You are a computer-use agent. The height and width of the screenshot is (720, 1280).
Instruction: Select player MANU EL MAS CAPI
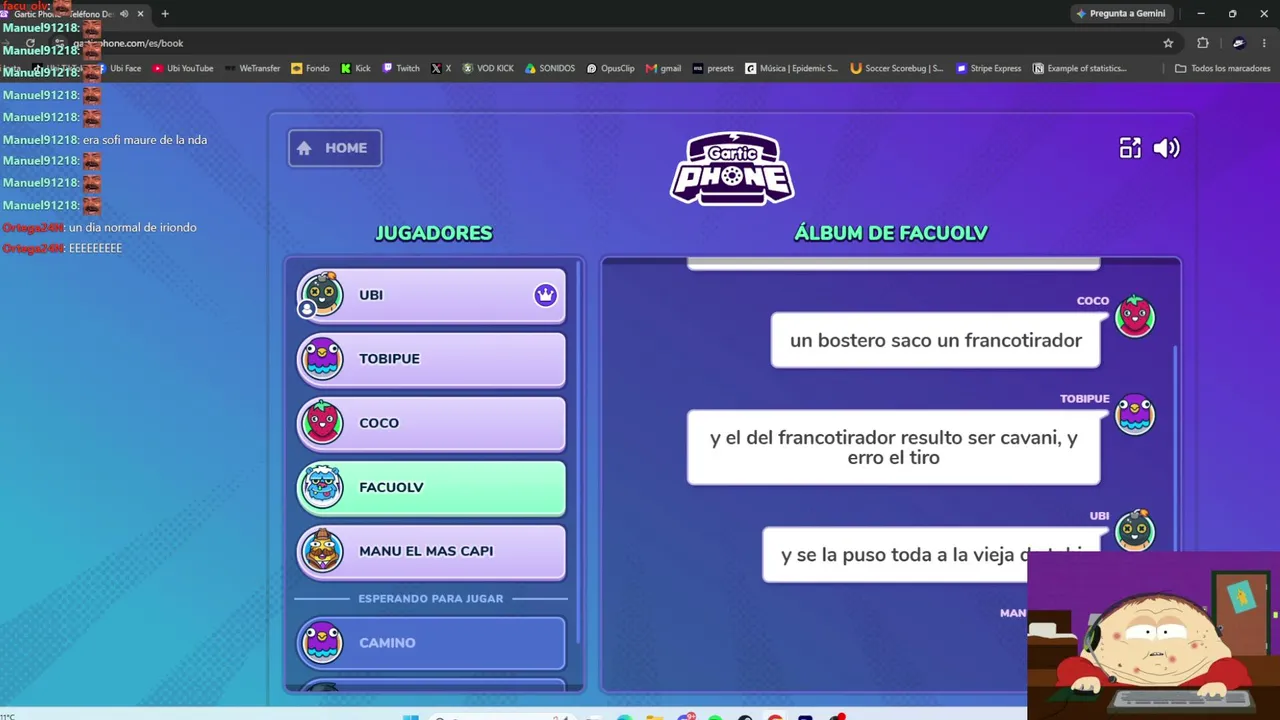431,551
